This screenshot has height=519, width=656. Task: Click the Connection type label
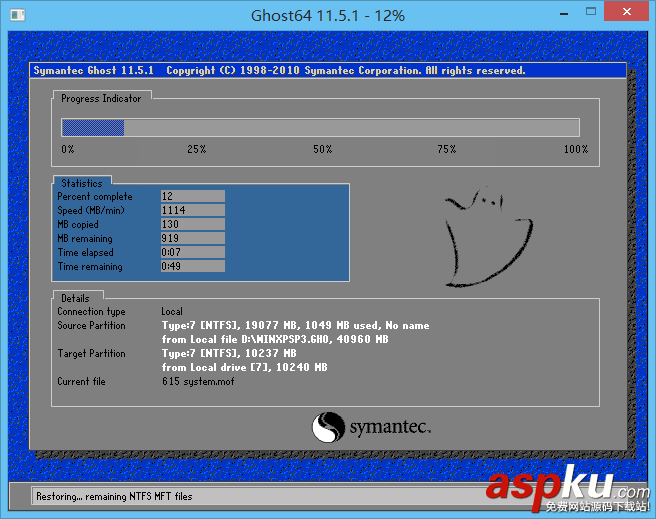[x=91, y=312]
